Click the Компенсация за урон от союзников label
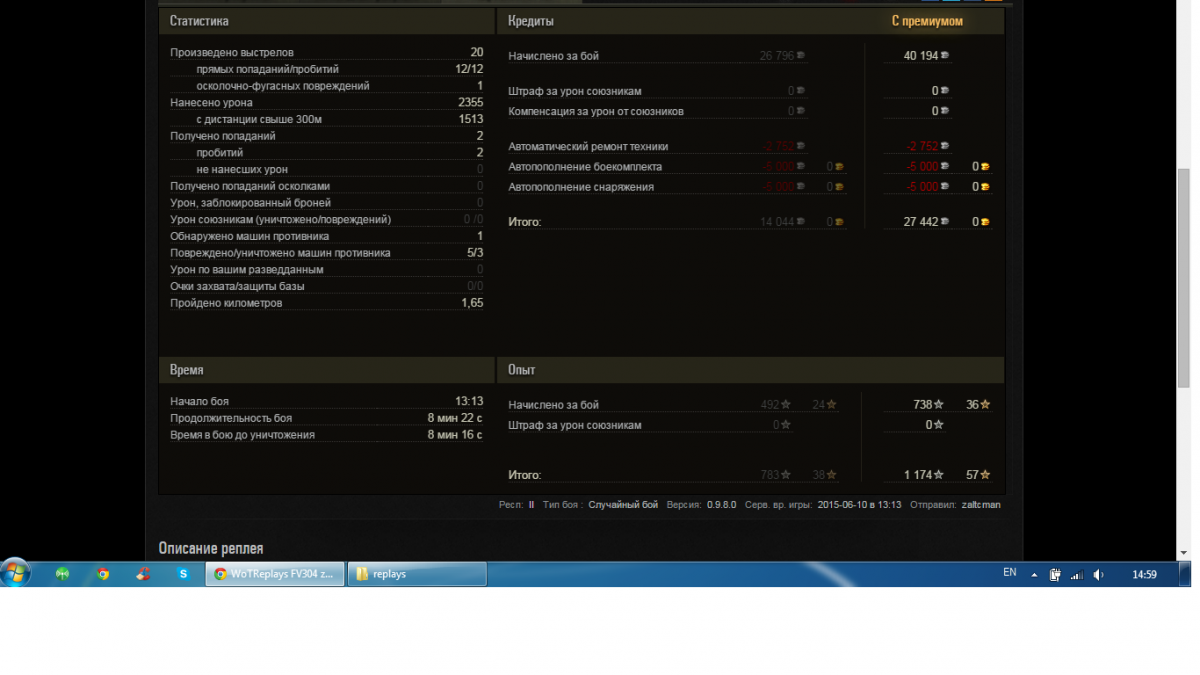This screenshot has width=1200, height=675. (596, 111)
